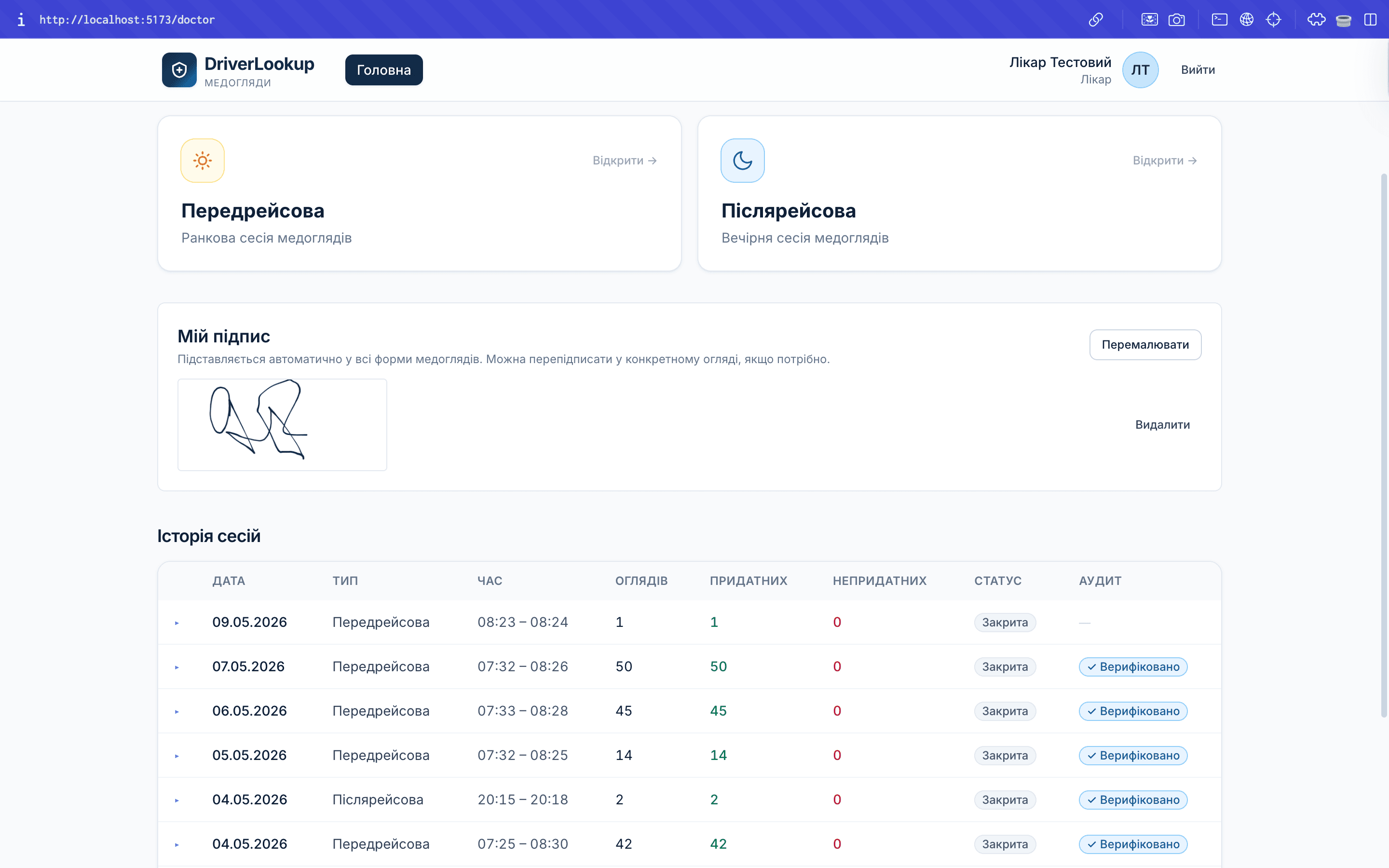This screenshot has width=1389, height=868.
Task: Click the ЛТ user avatar
Action: [1140, 70]
